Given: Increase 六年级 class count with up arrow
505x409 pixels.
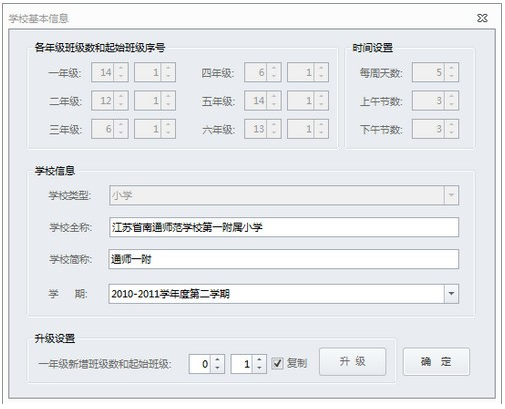Looking at the screenshot, I should tap(274, 124).
